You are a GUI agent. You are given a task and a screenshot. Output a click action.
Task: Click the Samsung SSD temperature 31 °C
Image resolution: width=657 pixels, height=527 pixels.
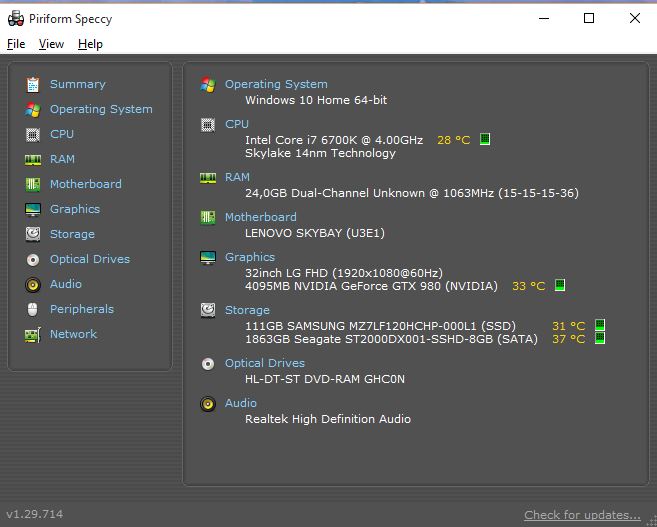(x=568, y=326)
